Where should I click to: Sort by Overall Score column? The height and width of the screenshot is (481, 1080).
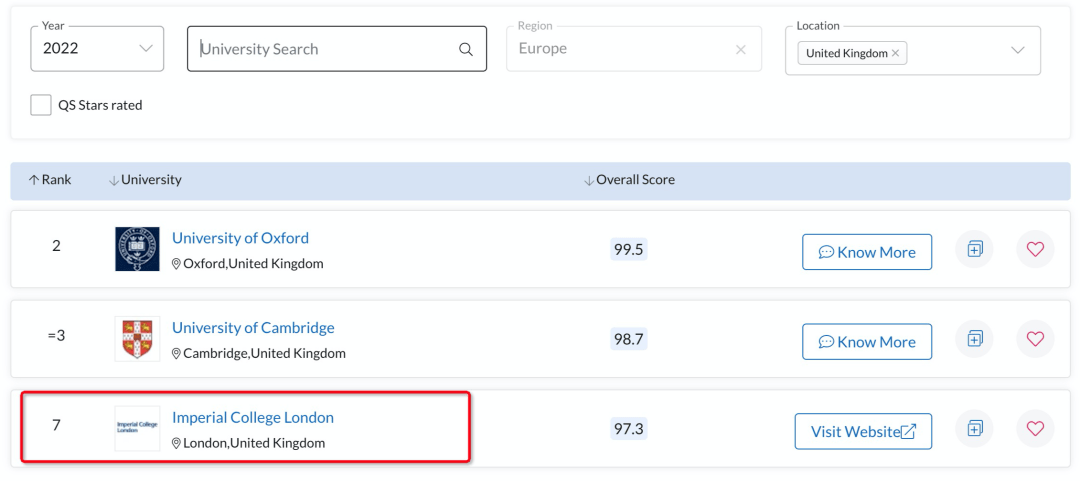630,180
